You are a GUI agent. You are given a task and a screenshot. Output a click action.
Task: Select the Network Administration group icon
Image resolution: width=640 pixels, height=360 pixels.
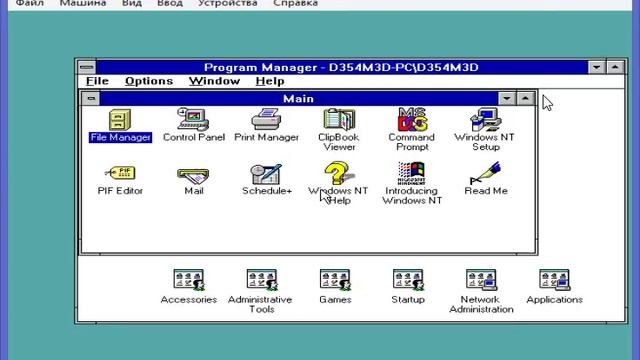481,280
